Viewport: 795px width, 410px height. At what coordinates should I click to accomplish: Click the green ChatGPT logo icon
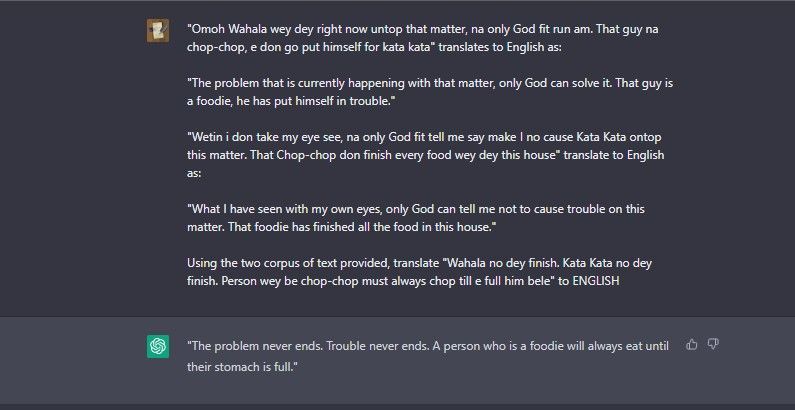tap(157, 346)
